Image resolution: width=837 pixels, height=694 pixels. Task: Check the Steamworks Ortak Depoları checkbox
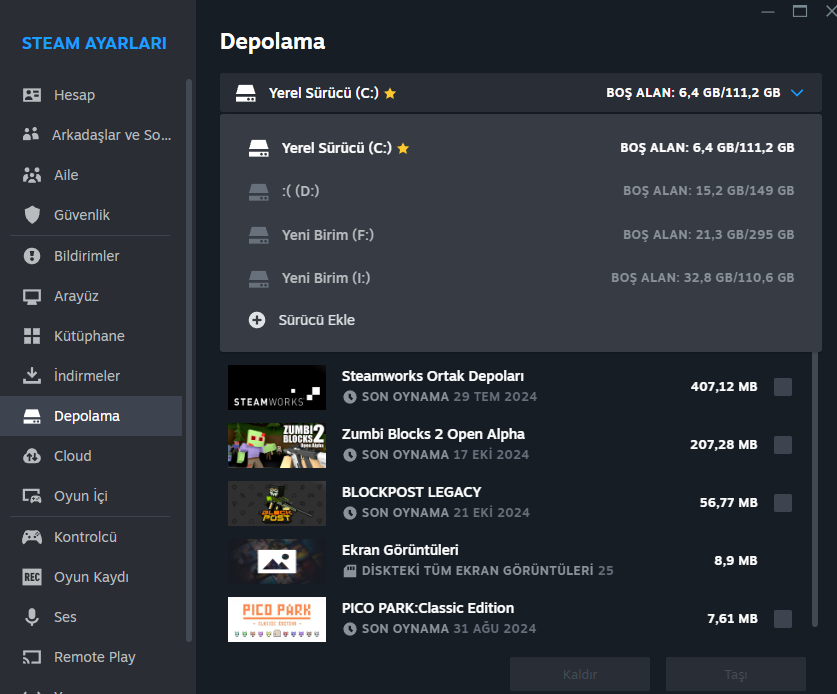point(783,387)
